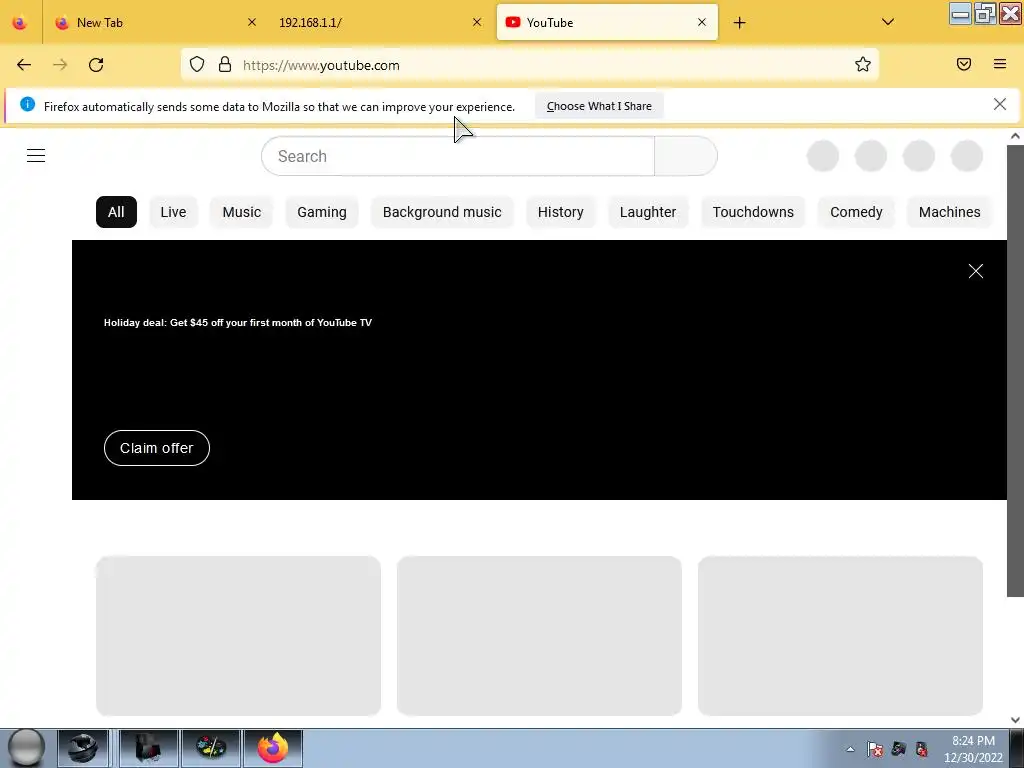The image size is (1024, 768).
Task: Click the Choose What I Share button
Action: point(599,106)
